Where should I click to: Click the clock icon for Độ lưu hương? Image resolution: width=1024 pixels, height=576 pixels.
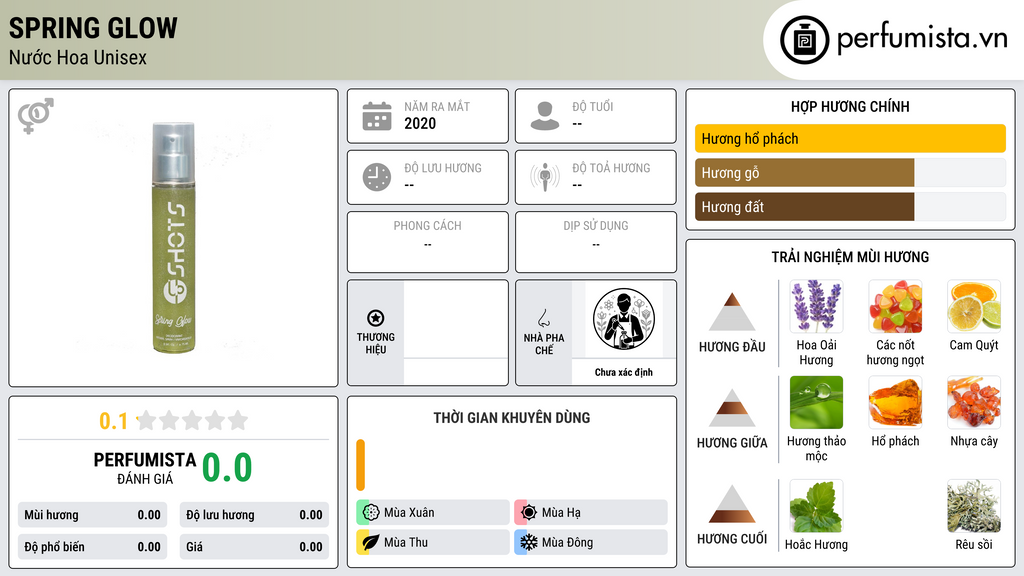pos(377,177)
